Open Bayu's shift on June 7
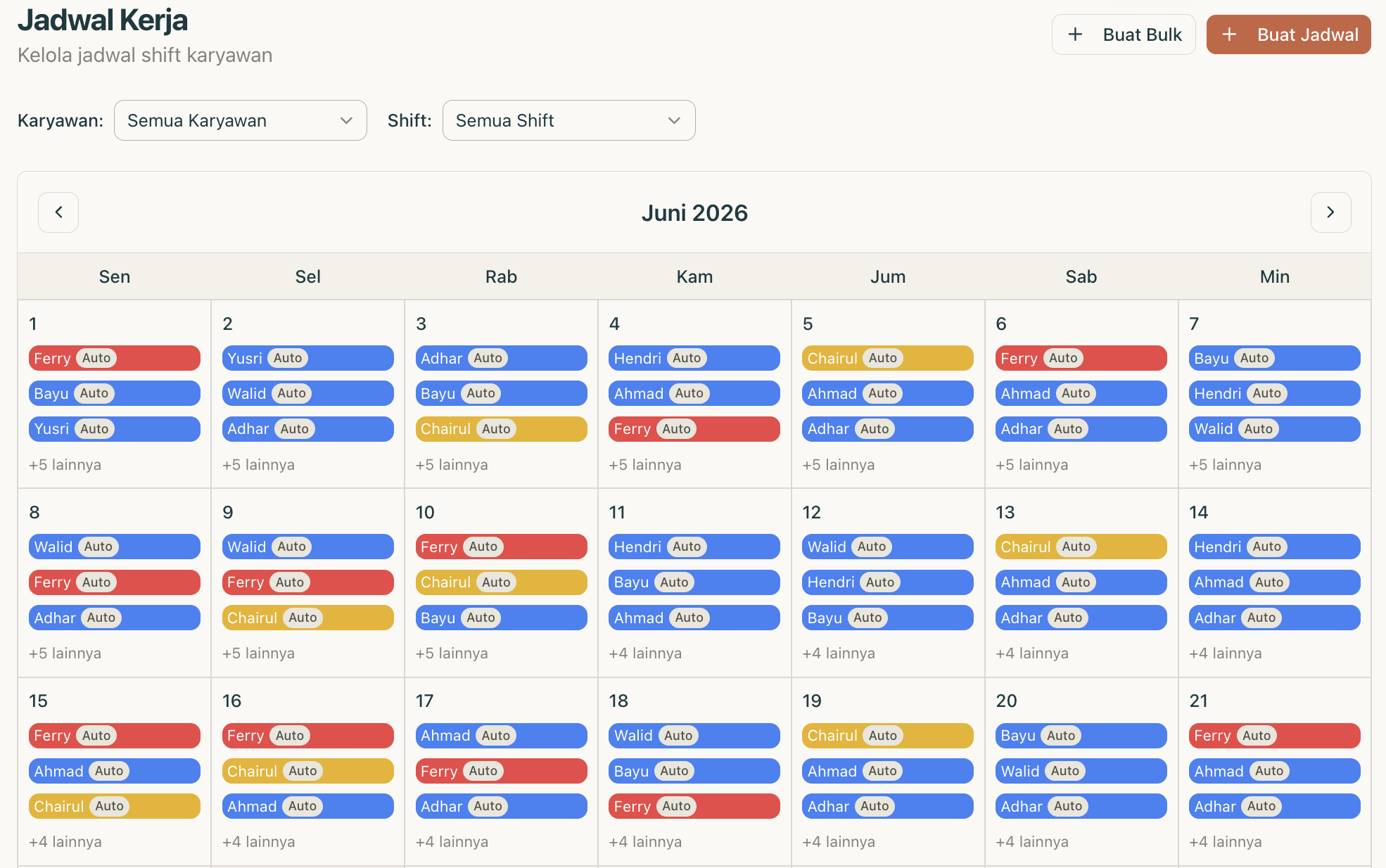The height and width of the screenshot is (868, 1386). click(1275, 358)
